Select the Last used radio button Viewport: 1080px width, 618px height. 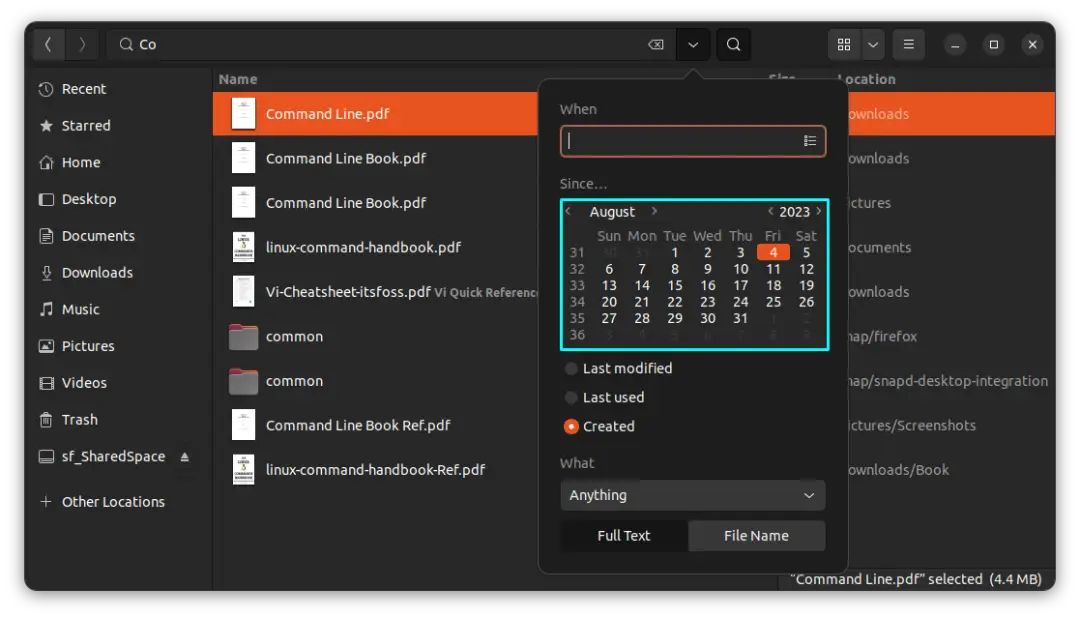point(571,398)
